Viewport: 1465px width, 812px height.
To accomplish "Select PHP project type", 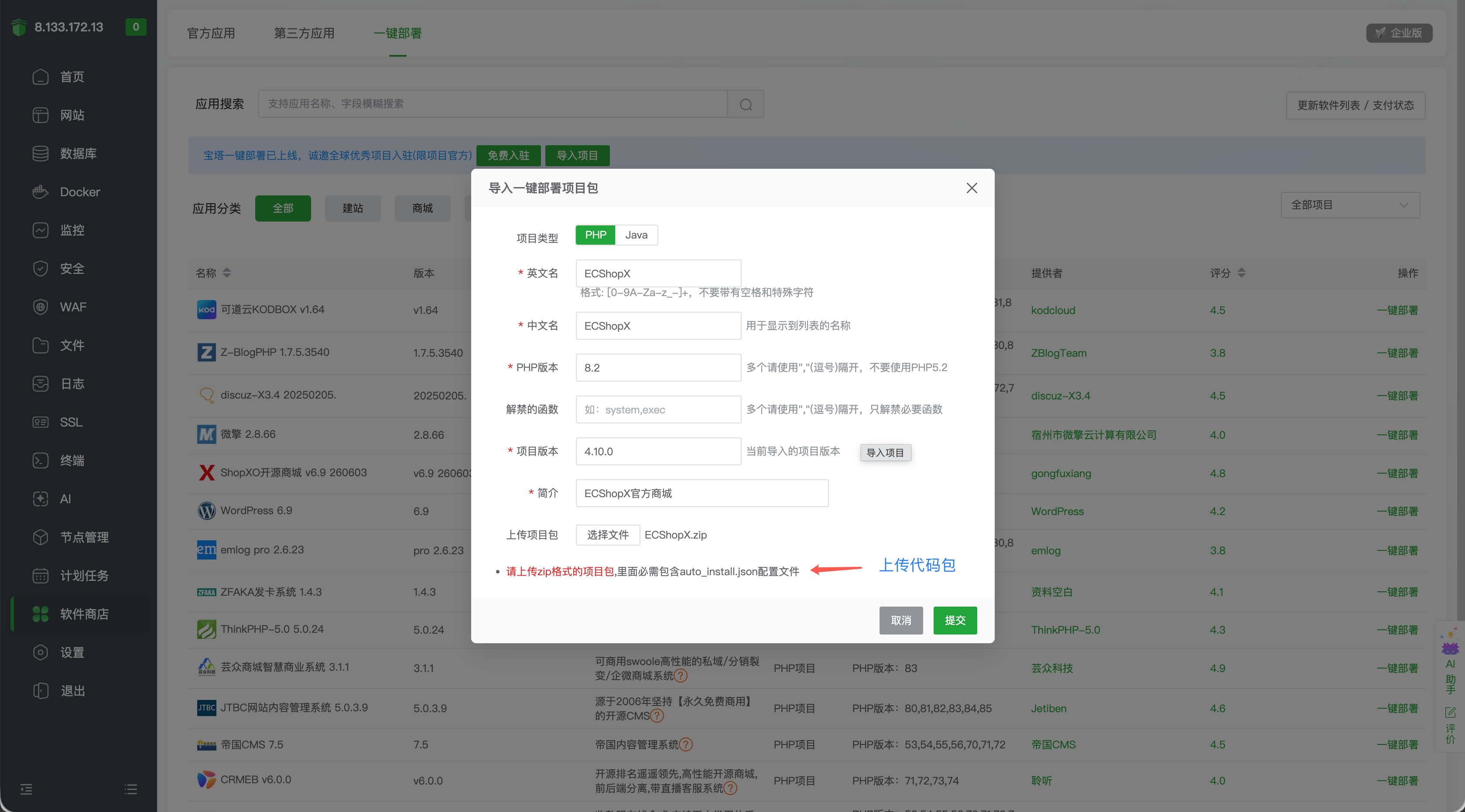I will pos(596,235).
